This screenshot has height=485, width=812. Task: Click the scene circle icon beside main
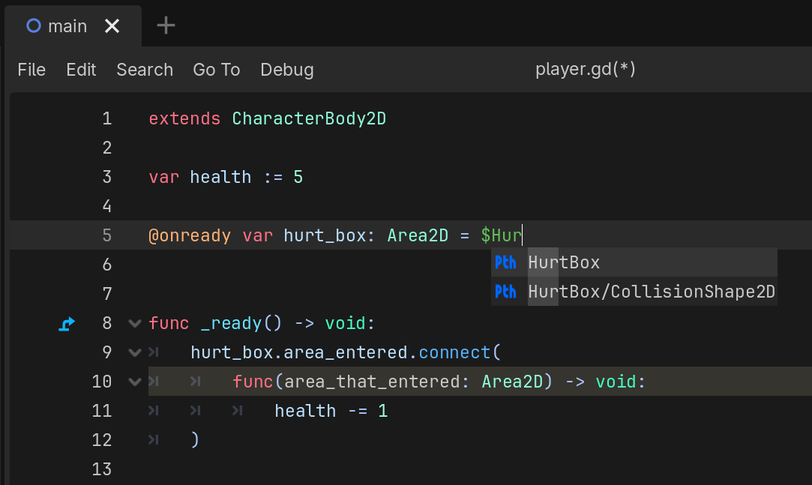tap(34, 26)
